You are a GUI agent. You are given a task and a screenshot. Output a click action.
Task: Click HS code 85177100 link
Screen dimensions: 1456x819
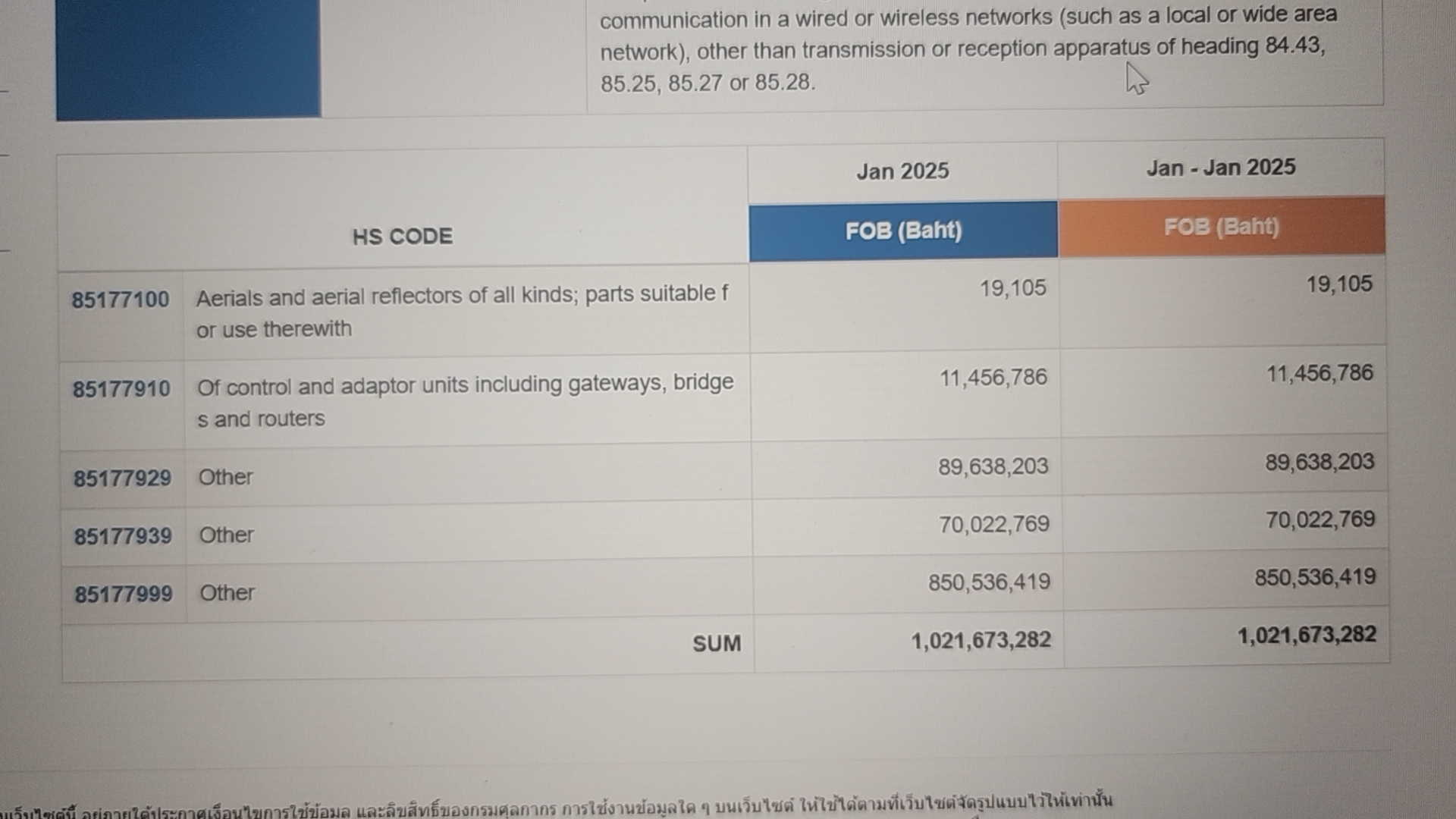[x=121, y=300]
